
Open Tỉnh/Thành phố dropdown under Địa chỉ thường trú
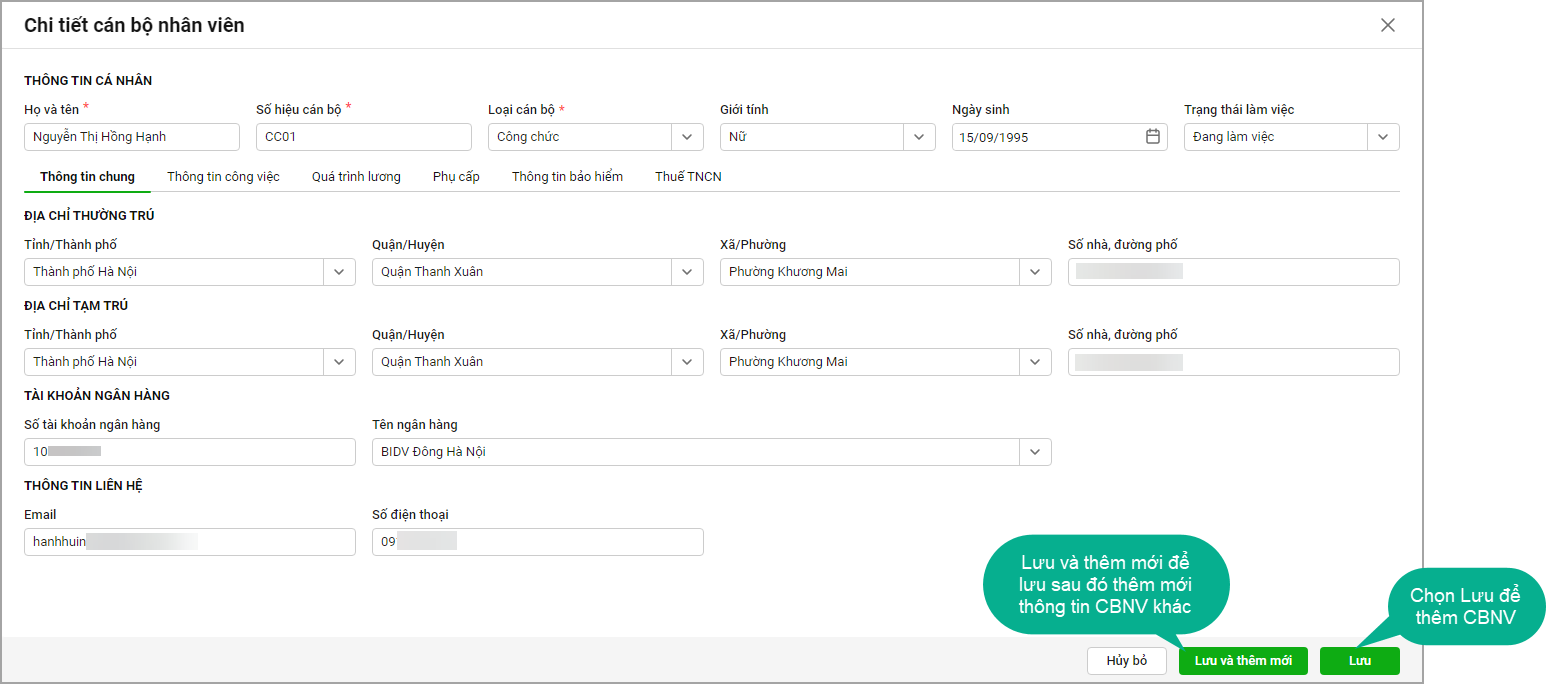(x=339, y=272)
